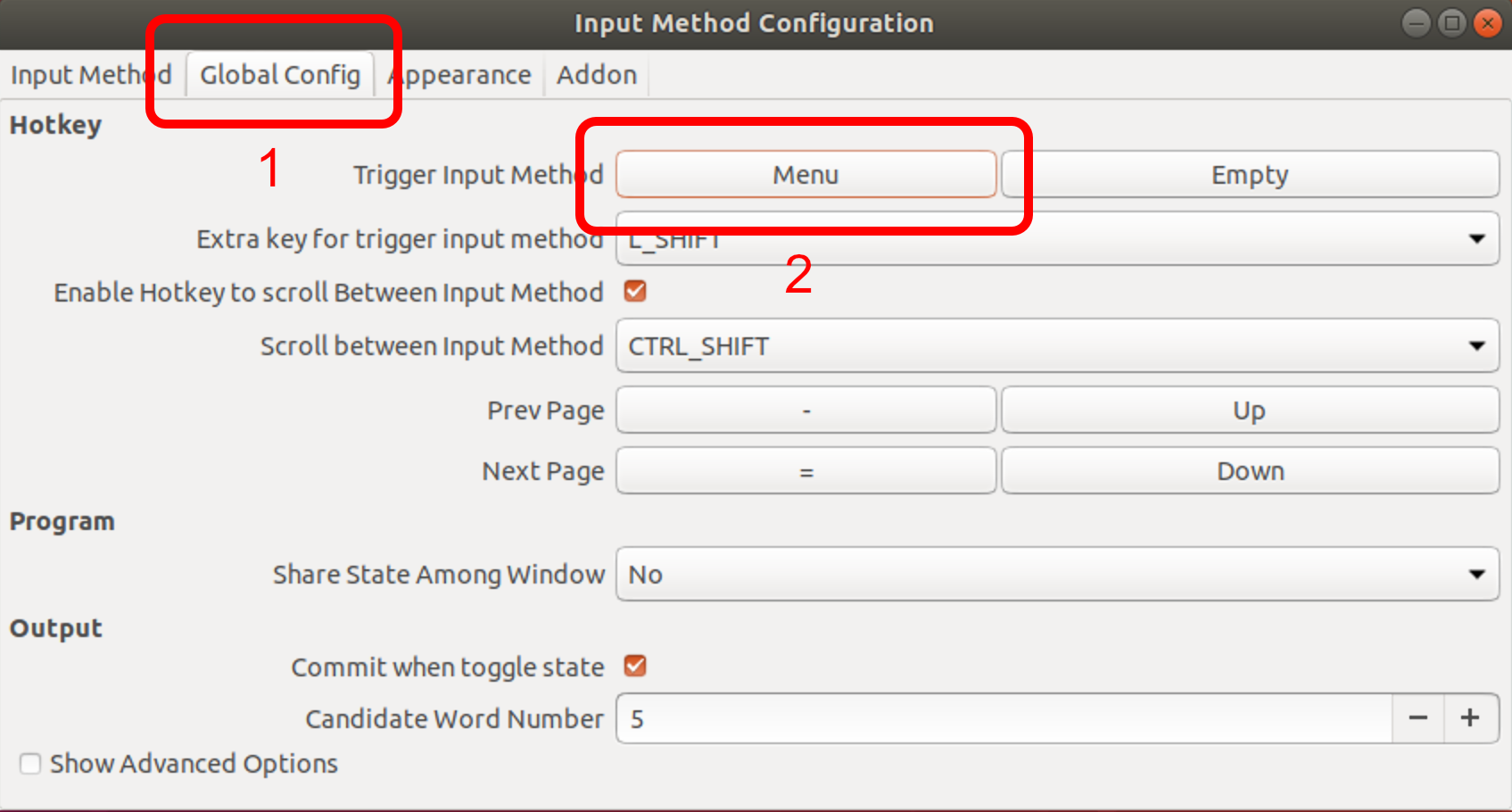
Task: Increase candidate word number with plus
Action: tap(1471, 718)
